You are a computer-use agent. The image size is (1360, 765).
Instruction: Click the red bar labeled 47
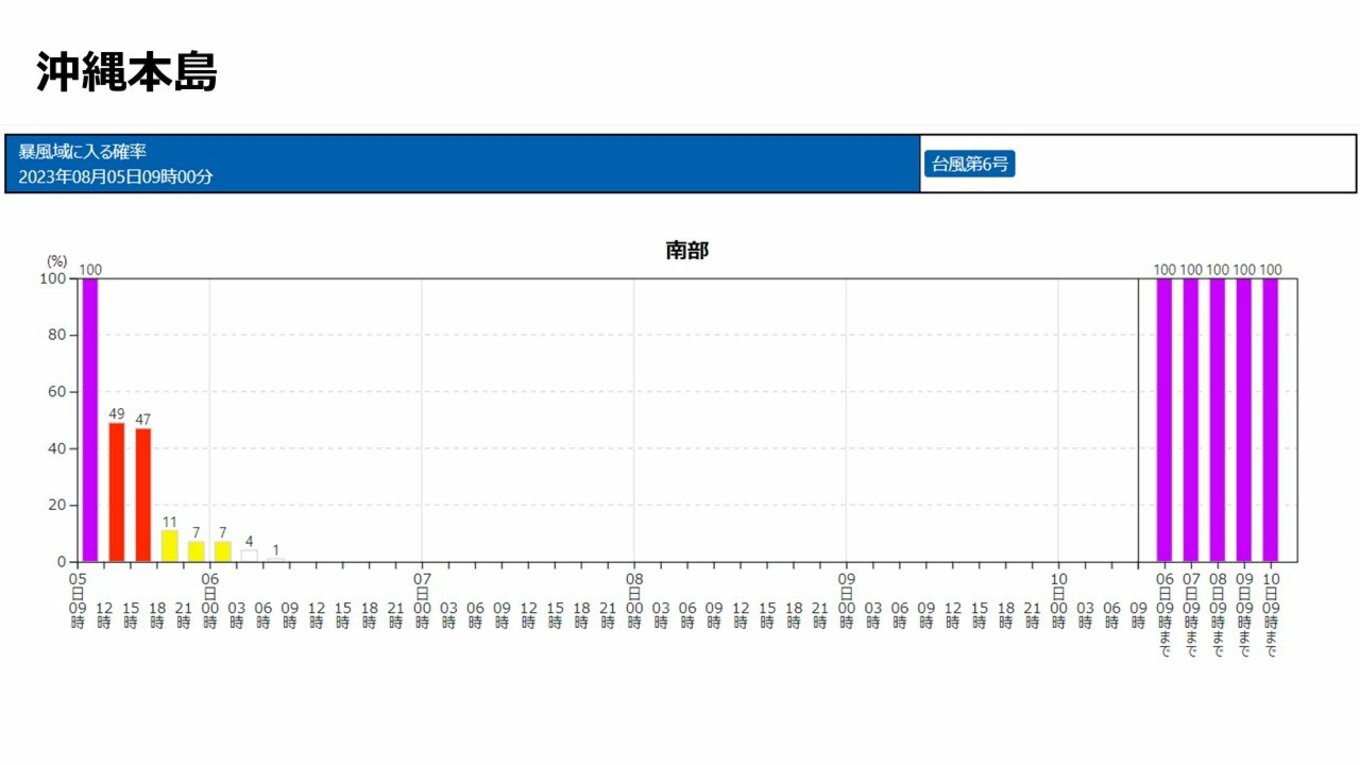point(143,495)
